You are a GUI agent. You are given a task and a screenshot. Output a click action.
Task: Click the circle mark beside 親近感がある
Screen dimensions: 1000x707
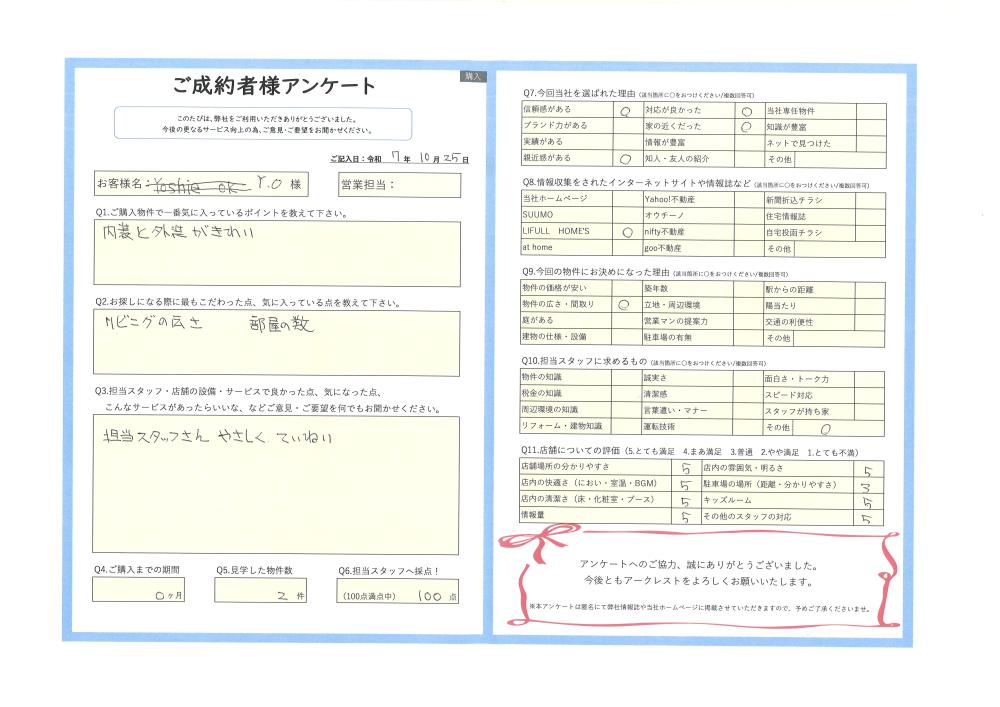[625, 159]
